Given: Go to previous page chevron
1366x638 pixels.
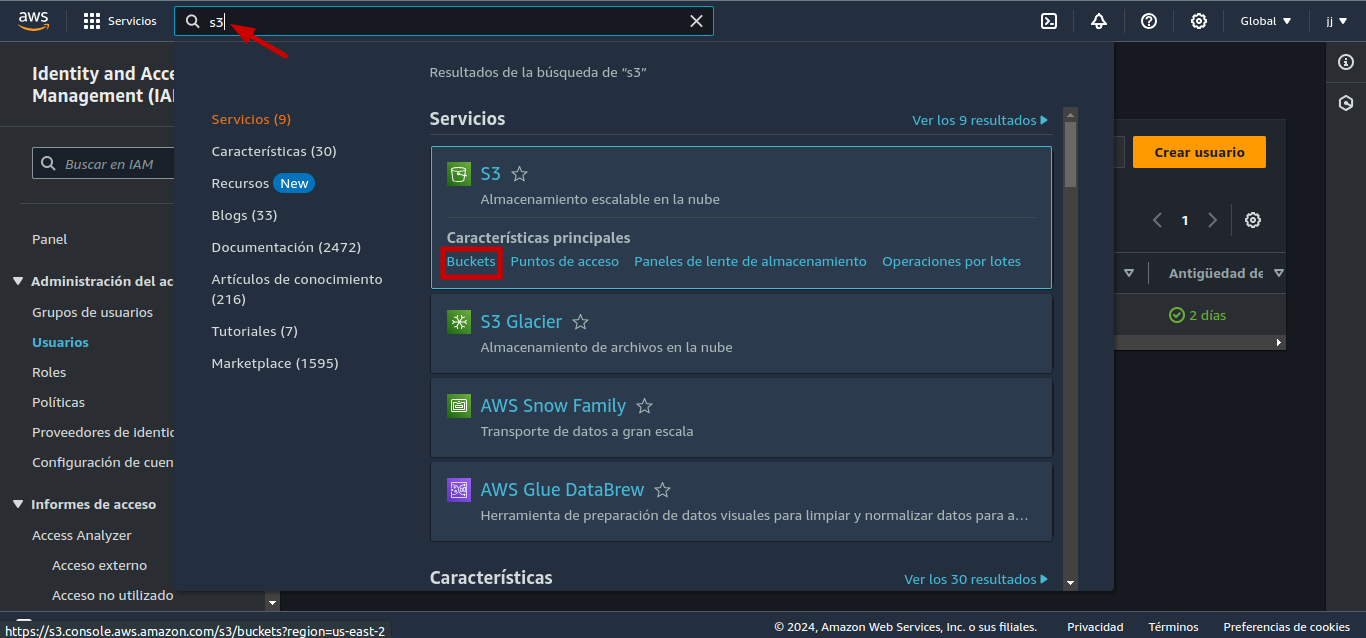Looking at the screenshot, I should [1158, 220].
